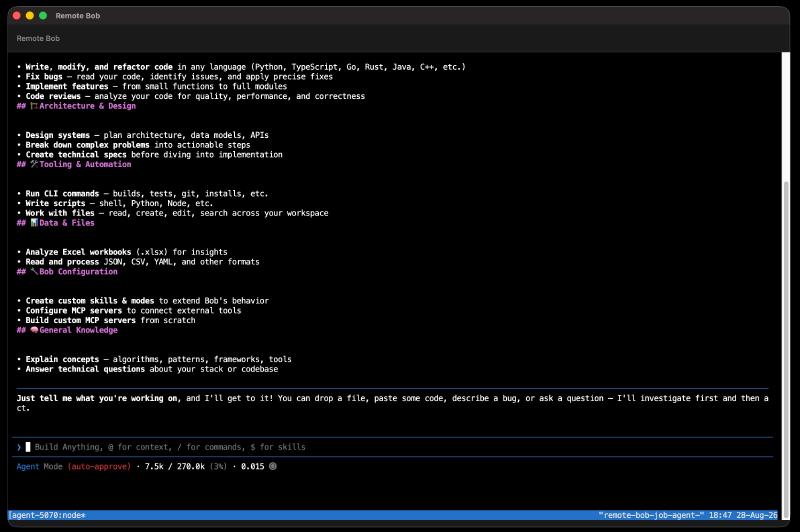Click the 'Create technical specs' line
The width and height of the screenshot is (800, 532).
[x=149, y=155]
